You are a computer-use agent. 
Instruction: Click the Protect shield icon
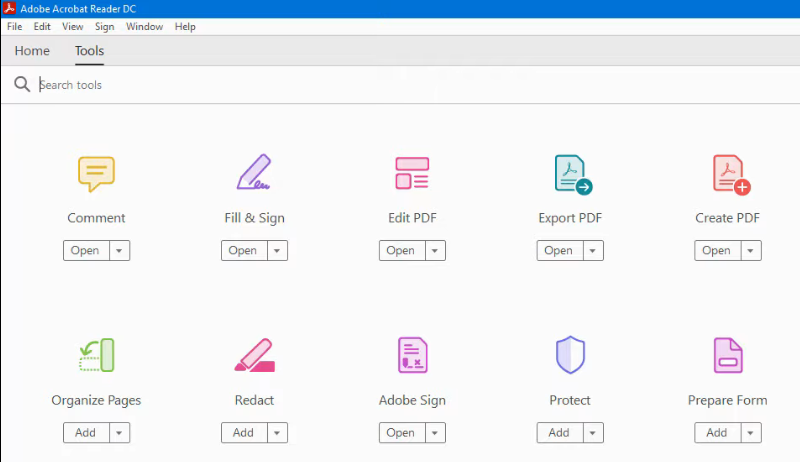[570, 354]
